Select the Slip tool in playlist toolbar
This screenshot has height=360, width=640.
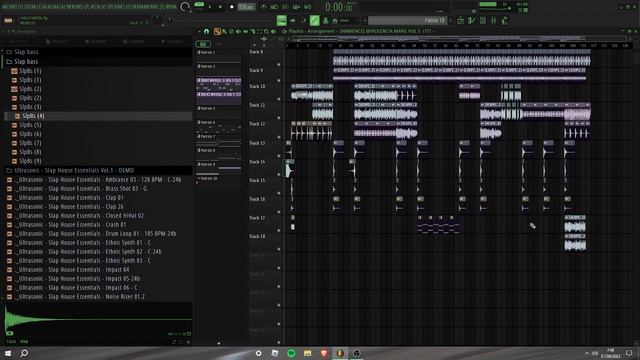[245, 31]
